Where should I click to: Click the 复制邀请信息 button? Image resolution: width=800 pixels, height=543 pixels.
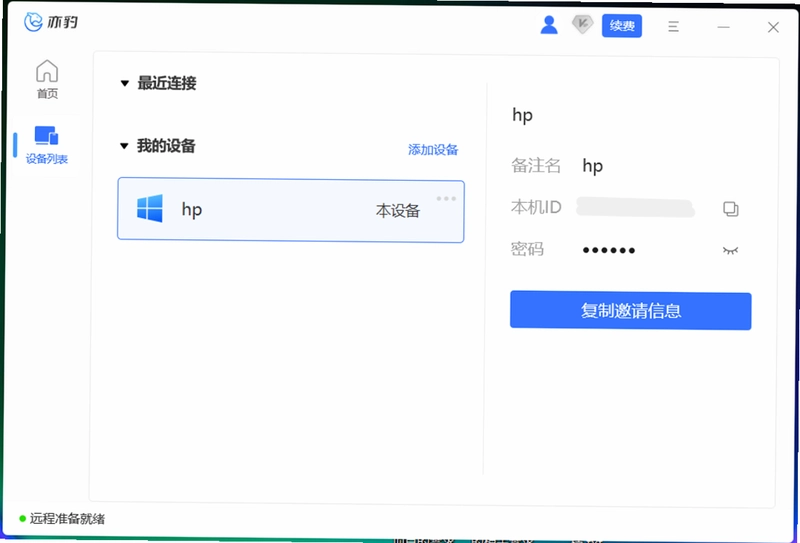tap(631, 311)
